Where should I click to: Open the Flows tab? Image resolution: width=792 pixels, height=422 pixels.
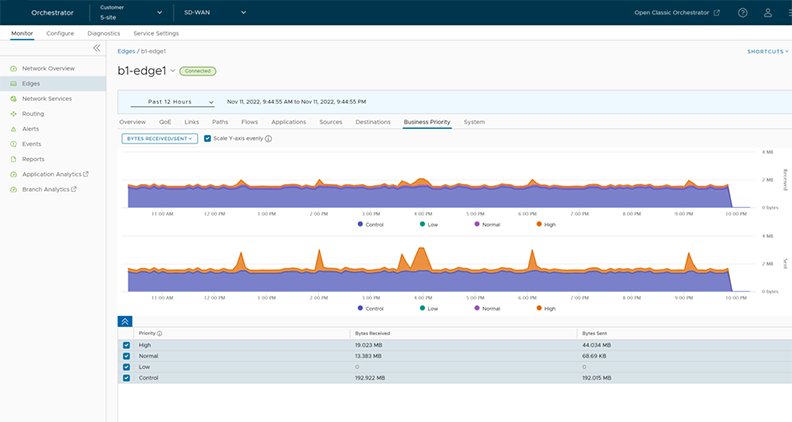coord(249,122)
